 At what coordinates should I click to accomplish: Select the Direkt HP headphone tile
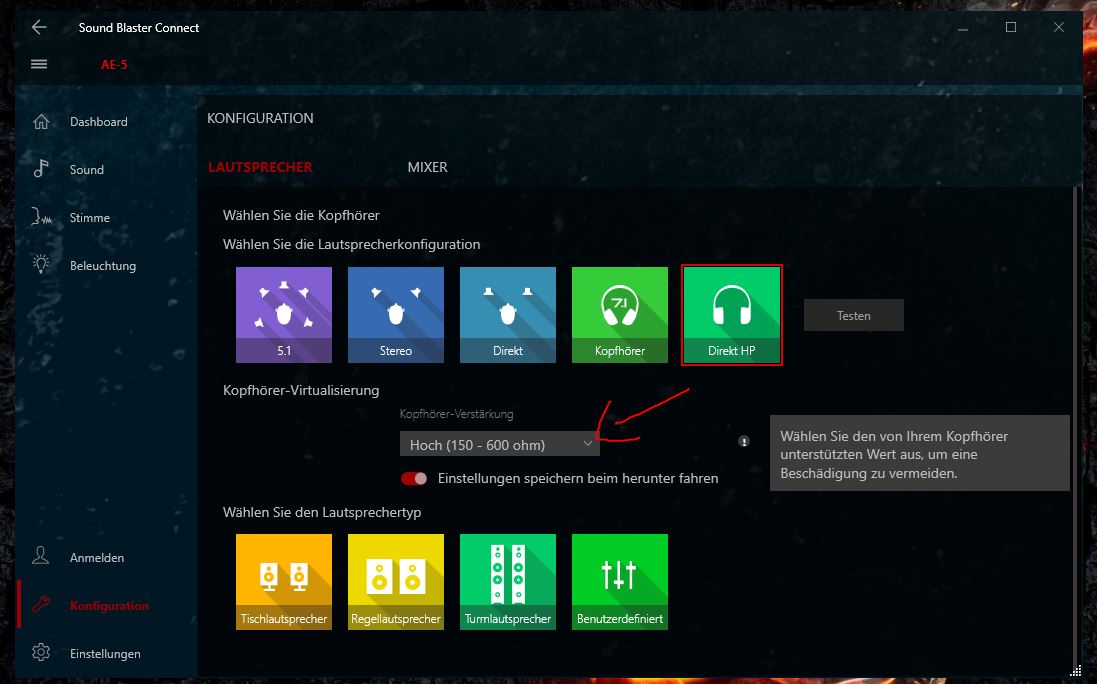tap(732, 315)
